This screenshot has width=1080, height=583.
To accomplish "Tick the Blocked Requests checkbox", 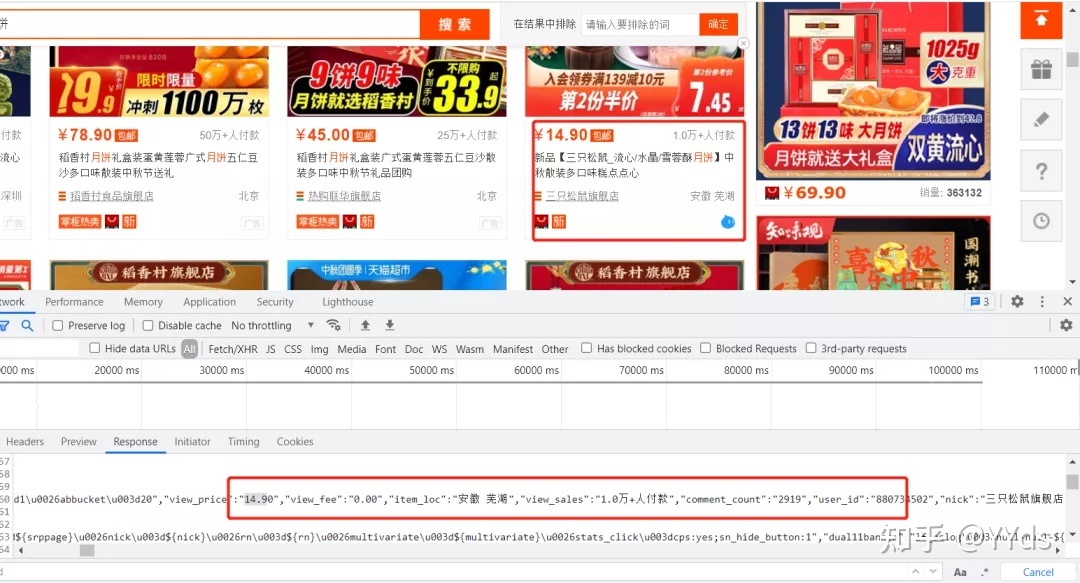I will pos(705,348).
